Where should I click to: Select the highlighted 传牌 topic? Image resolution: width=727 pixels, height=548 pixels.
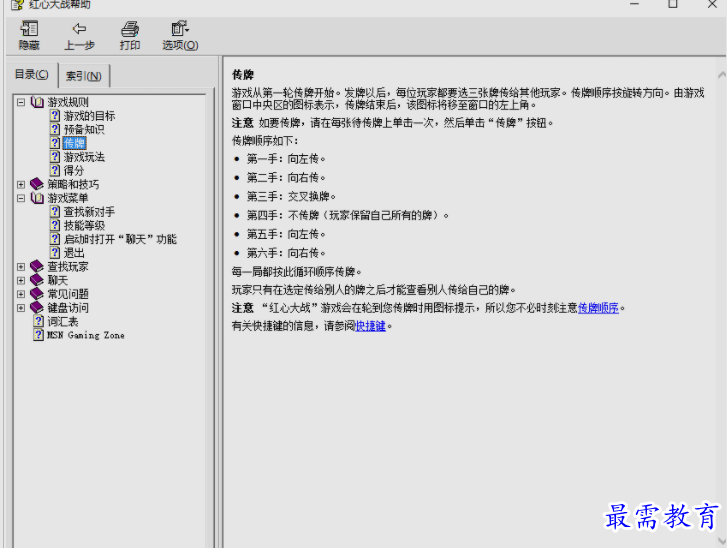[74, 143]
